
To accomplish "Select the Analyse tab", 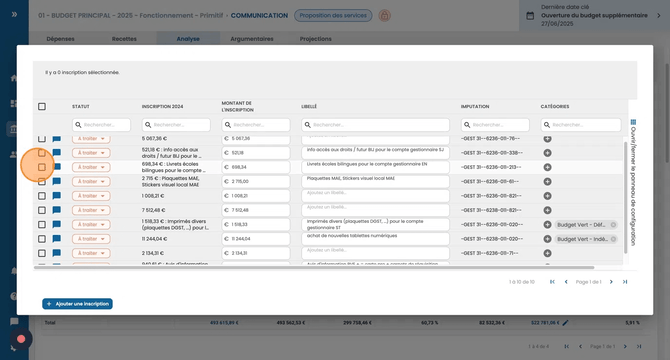I will 188,39.
